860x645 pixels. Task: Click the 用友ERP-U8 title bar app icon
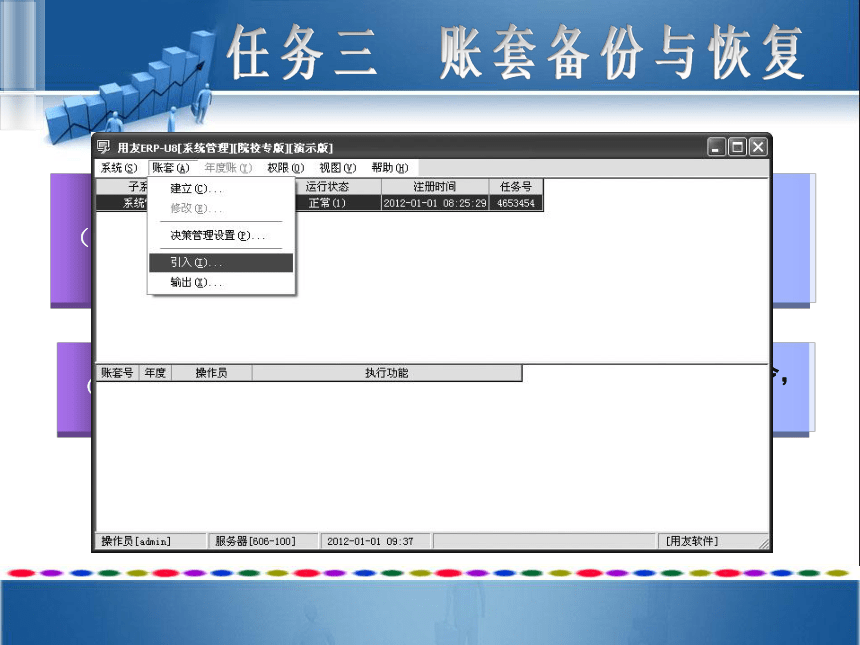click(x=103, y=147)
